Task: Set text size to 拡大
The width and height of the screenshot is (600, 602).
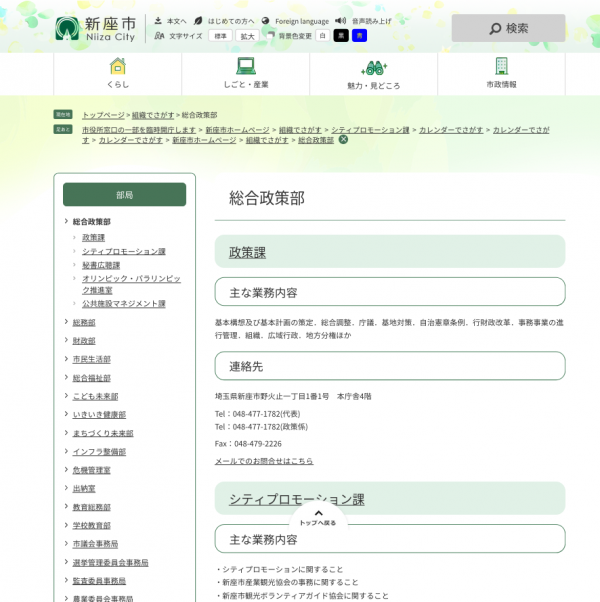Action: 247,36
